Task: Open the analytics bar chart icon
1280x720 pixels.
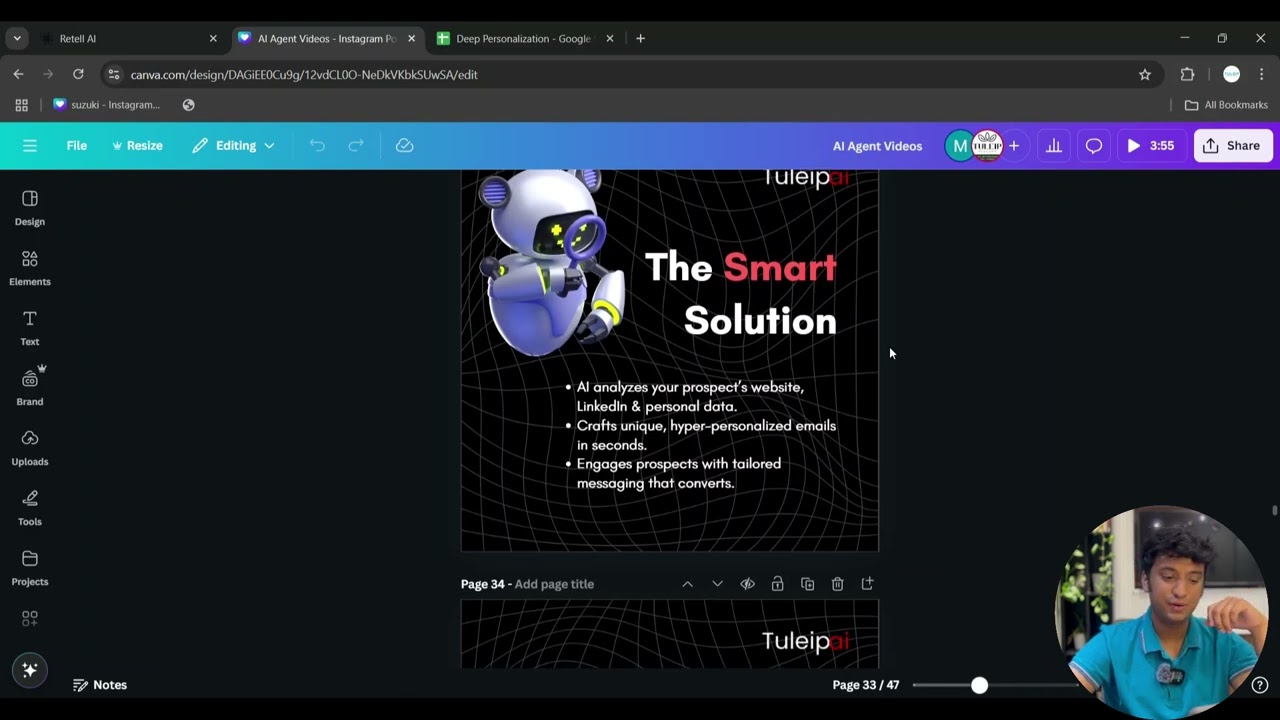Action: point(1054,146)
